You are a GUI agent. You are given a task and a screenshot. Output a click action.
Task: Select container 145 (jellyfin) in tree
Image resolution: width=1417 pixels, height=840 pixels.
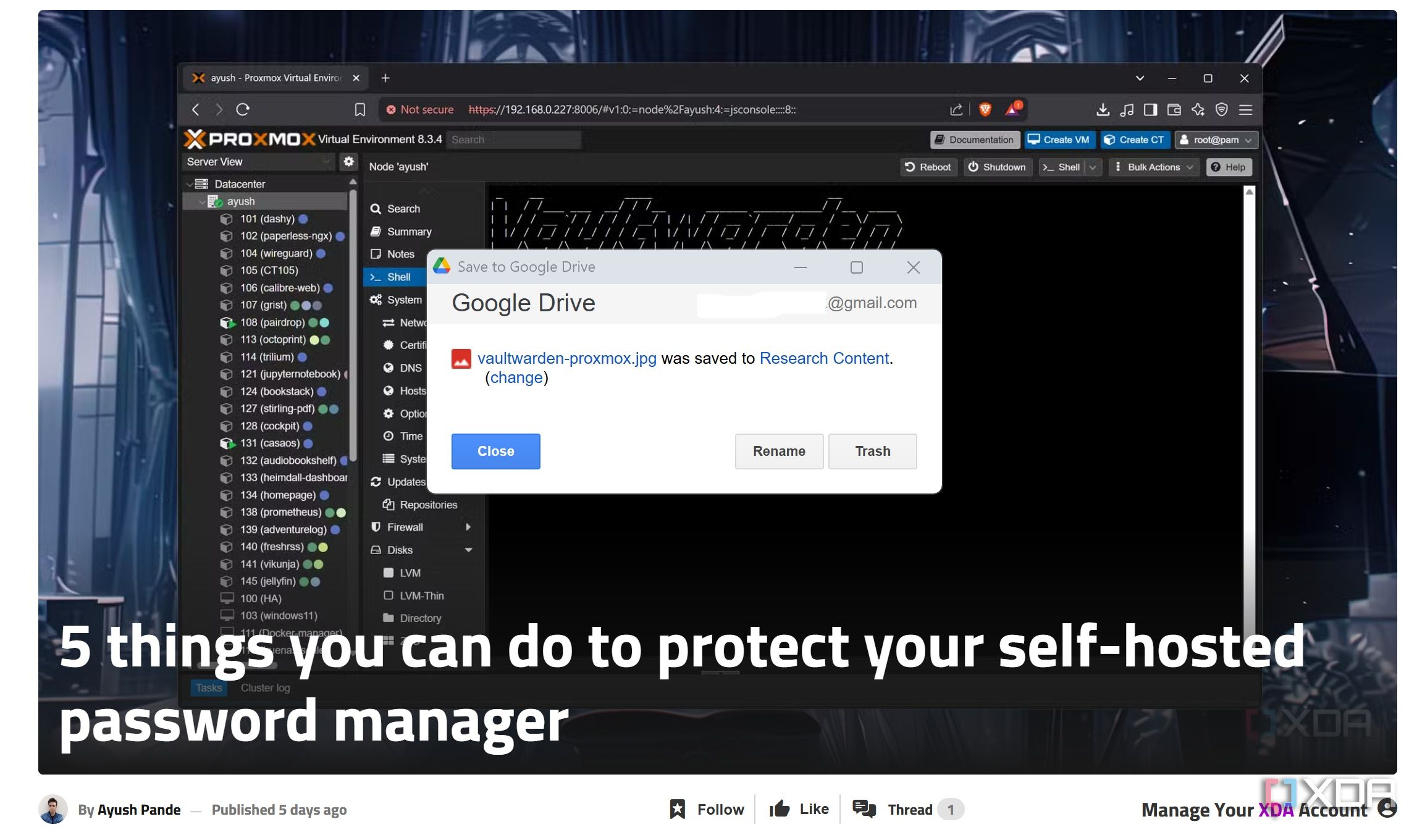pyautogui.click(x=268, y=581)
